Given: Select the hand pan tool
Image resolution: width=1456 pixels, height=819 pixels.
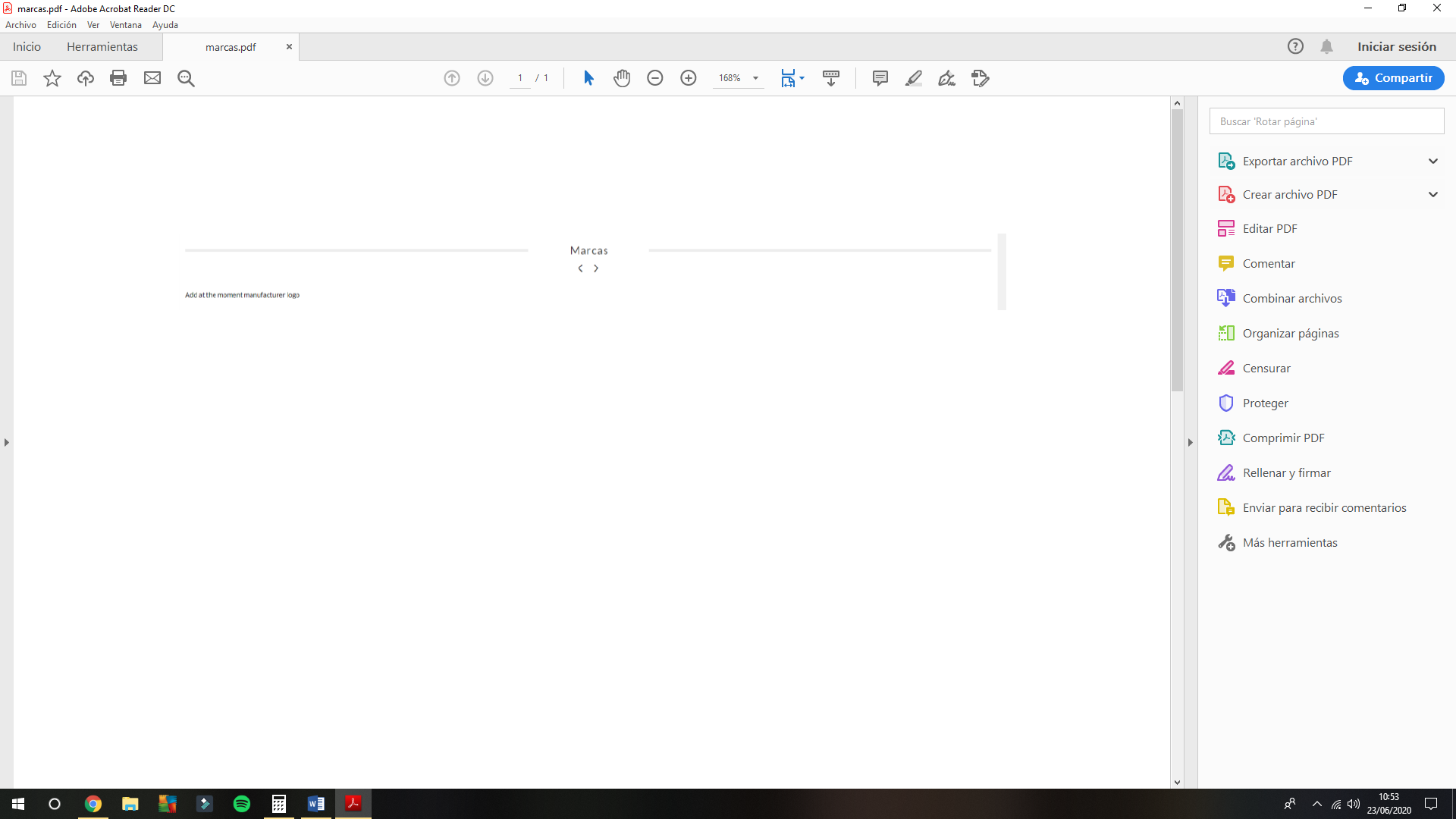Looking at the screenshot, I should (x=622, y=78).
